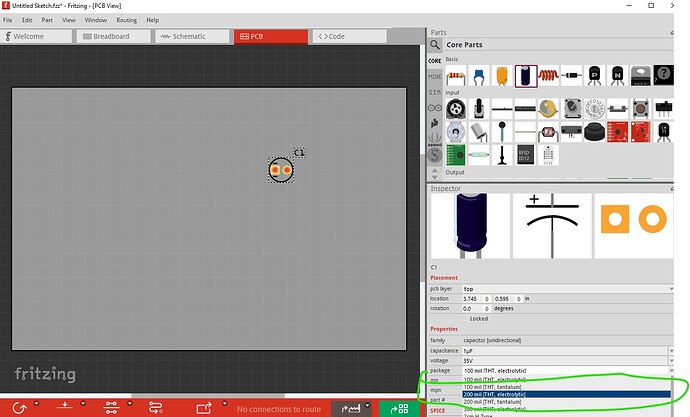Open the parts search magnifier

(x=435, y=45)
